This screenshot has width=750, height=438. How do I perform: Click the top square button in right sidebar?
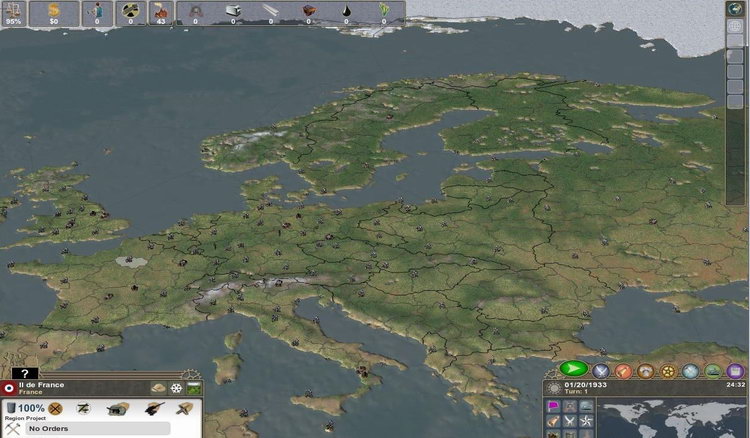[735, 26]
